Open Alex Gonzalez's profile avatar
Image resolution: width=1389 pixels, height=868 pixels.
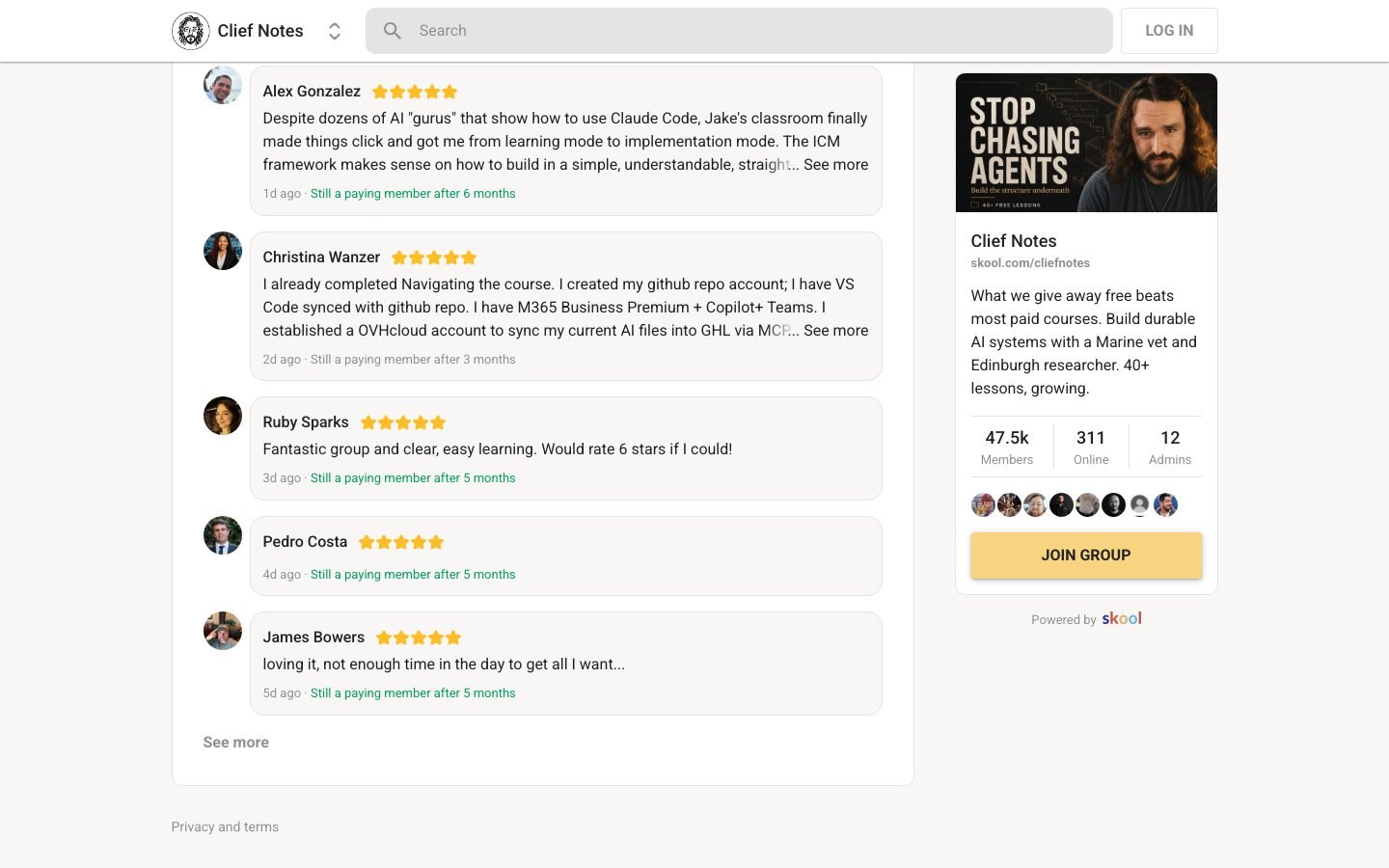[x=223, y=85]
